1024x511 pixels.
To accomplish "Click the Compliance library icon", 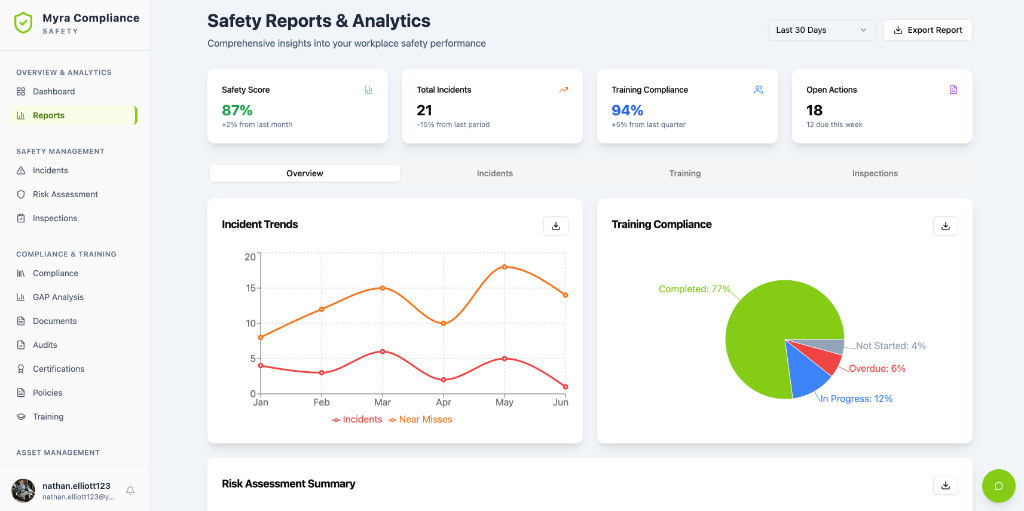I will coord(21,273).
